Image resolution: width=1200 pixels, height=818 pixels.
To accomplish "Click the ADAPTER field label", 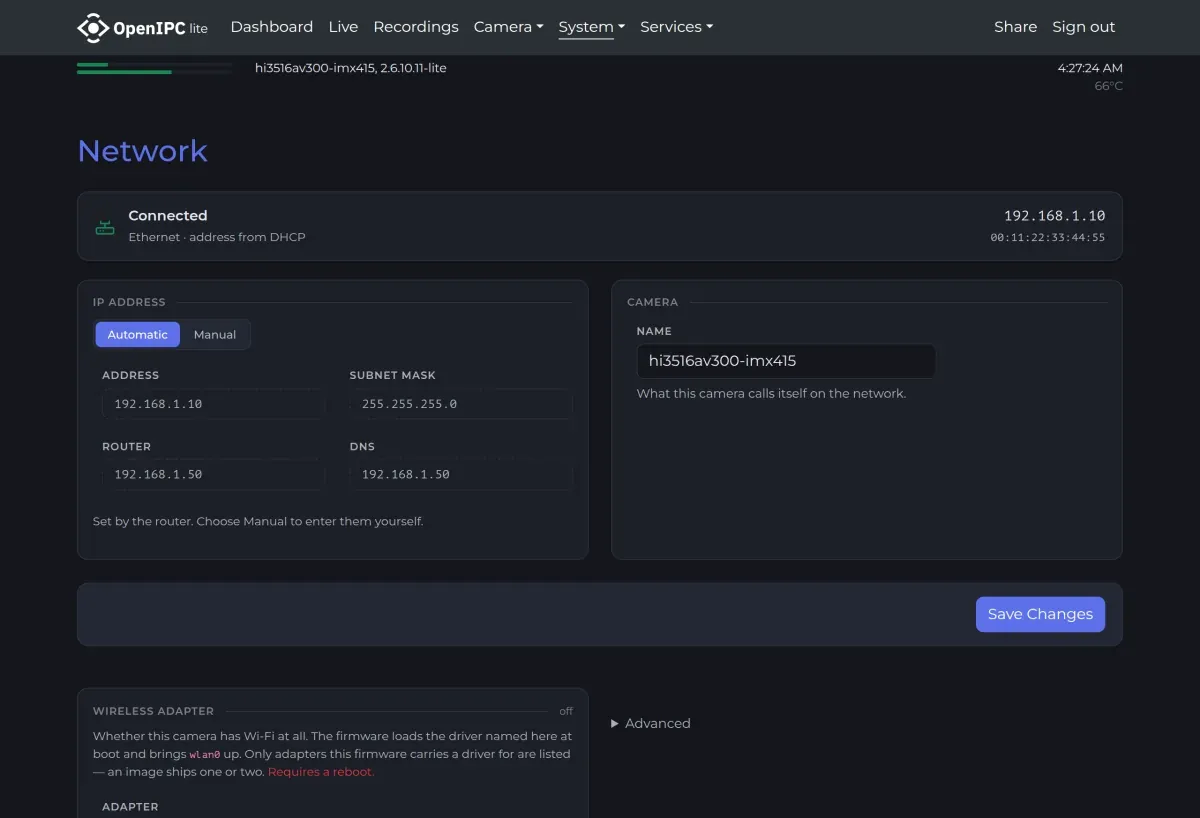I will pos(130,807).
